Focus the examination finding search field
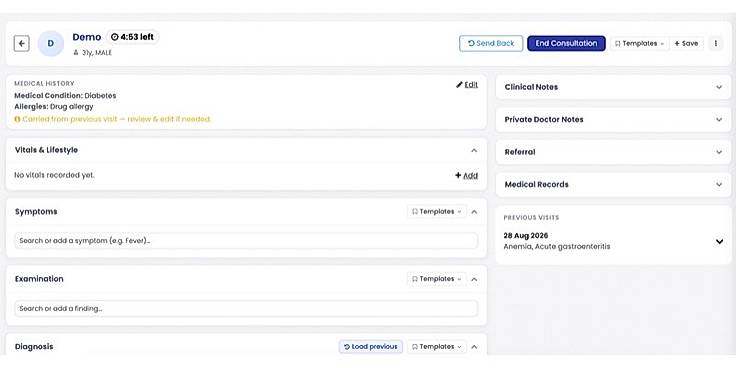The width and height of the screenshot is (736, 368). click(246, 308)
